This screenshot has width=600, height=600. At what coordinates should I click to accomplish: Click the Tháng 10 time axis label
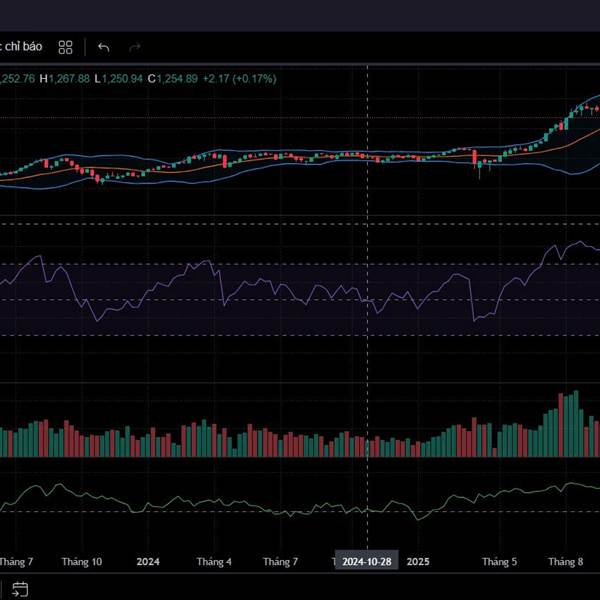pyautogui.click(x=81, y=562)
